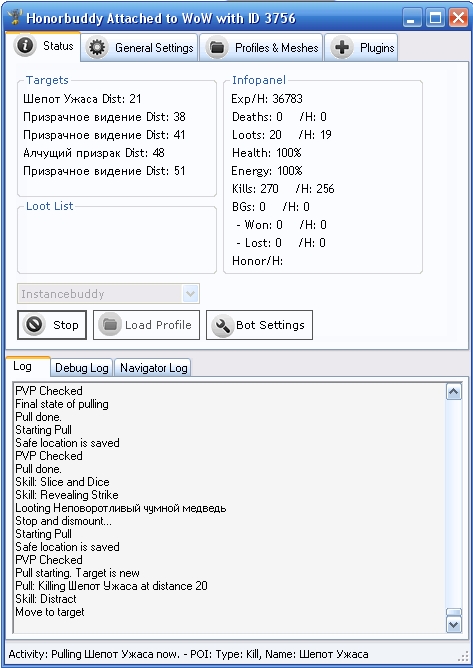The width and height of the screenshot is (473, 668).
Task: Select the Instancebuddy combo box field
Action: pos(108,294)
